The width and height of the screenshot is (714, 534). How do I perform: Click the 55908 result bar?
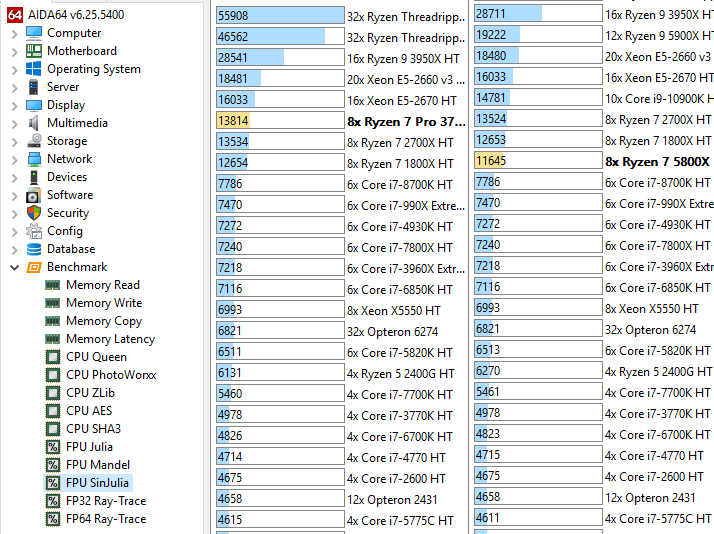280,15
